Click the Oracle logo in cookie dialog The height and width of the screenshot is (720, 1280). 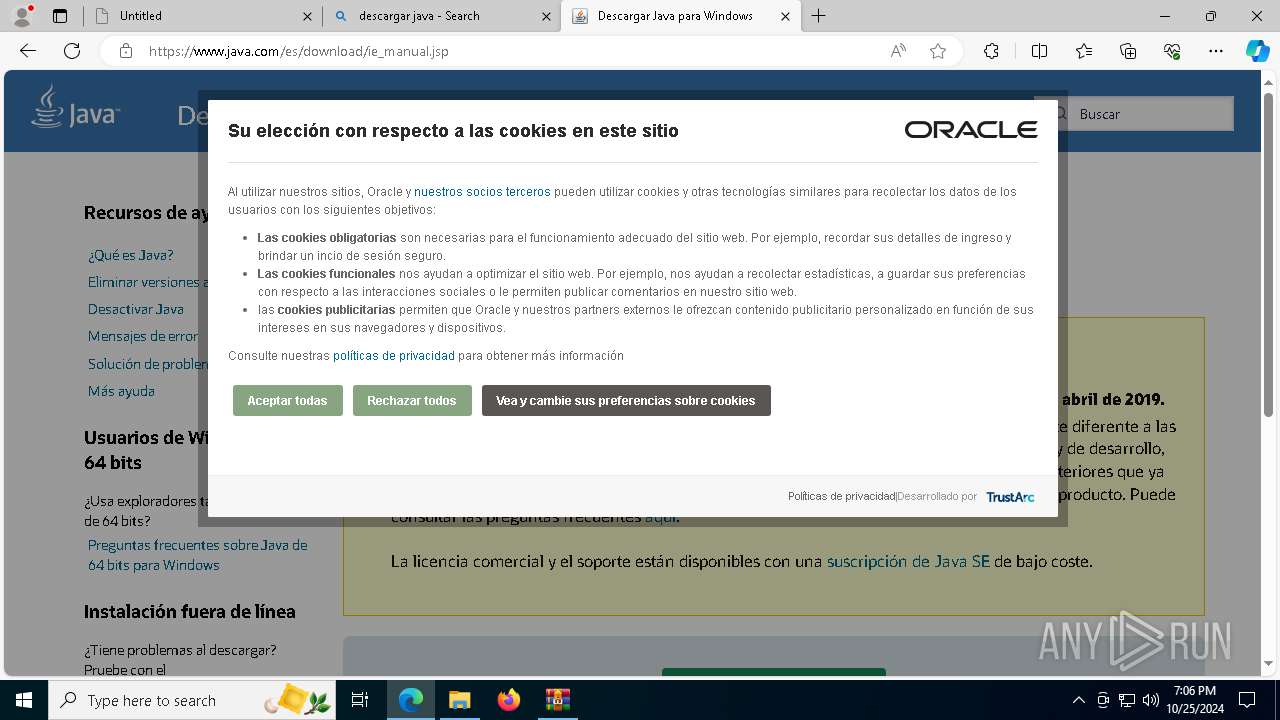970,130
